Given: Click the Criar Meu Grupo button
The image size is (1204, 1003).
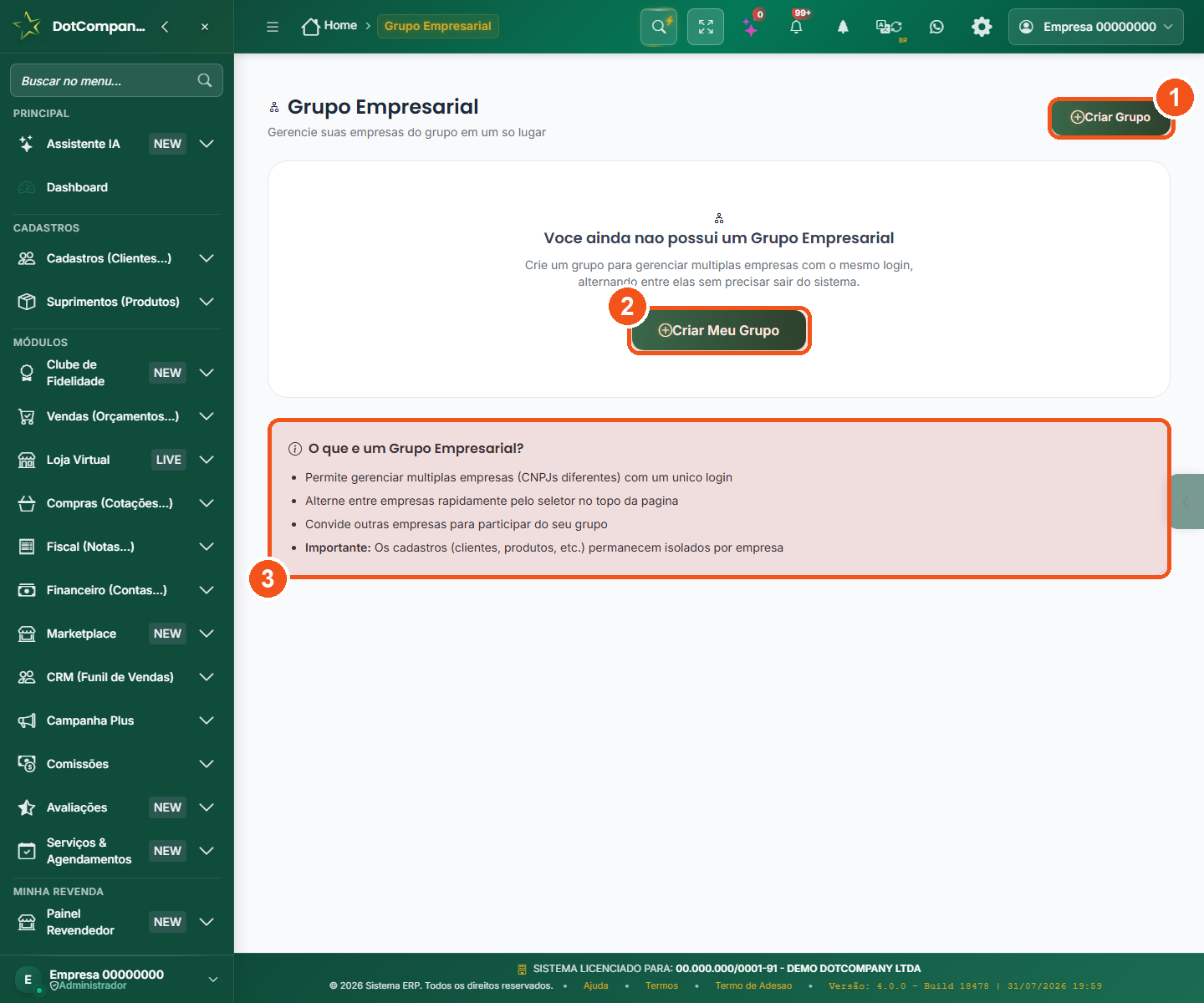Looking at the screenshot, I should (x=719, y=330).
